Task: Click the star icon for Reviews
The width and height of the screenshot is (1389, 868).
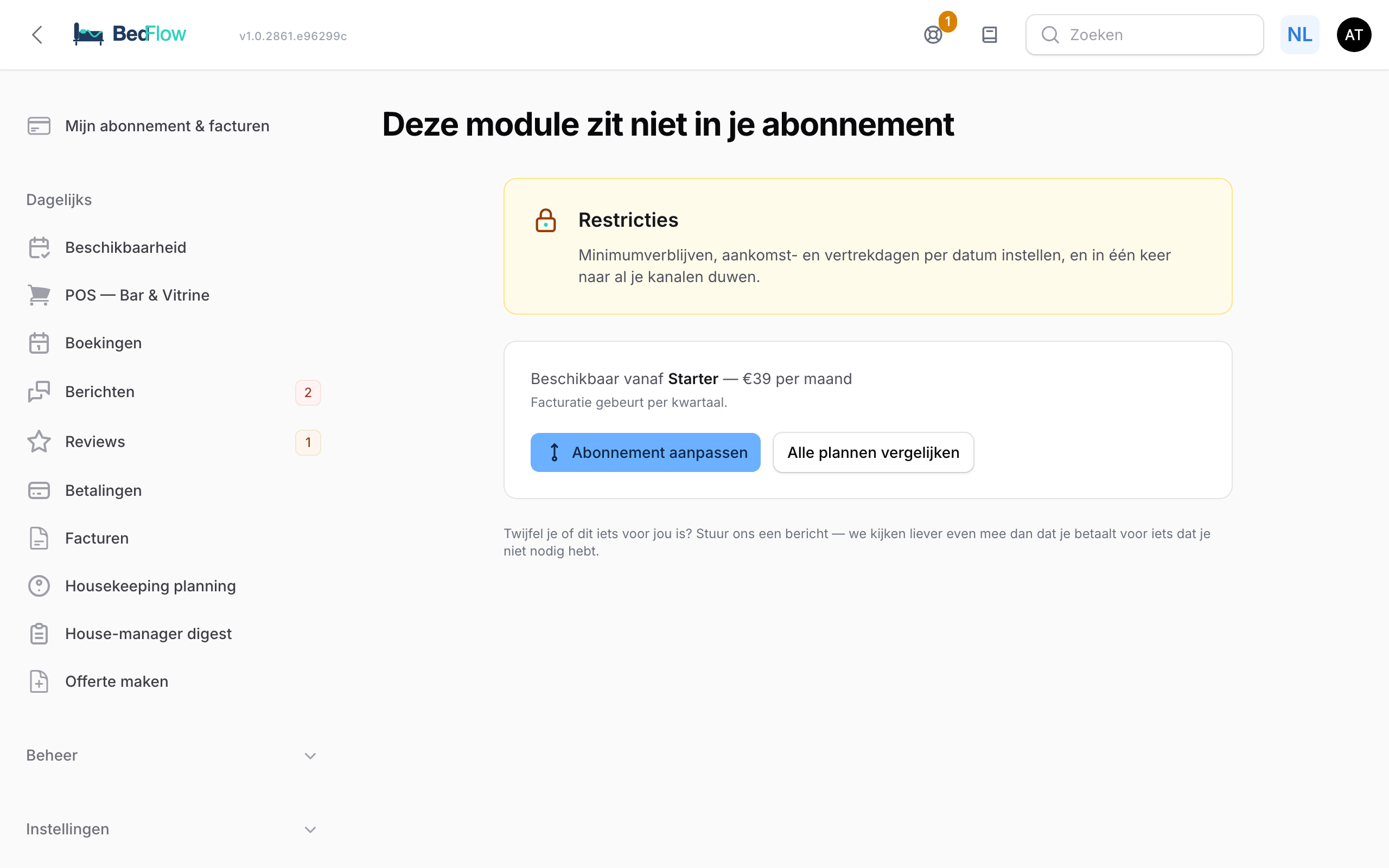Action: coord(39,442)
